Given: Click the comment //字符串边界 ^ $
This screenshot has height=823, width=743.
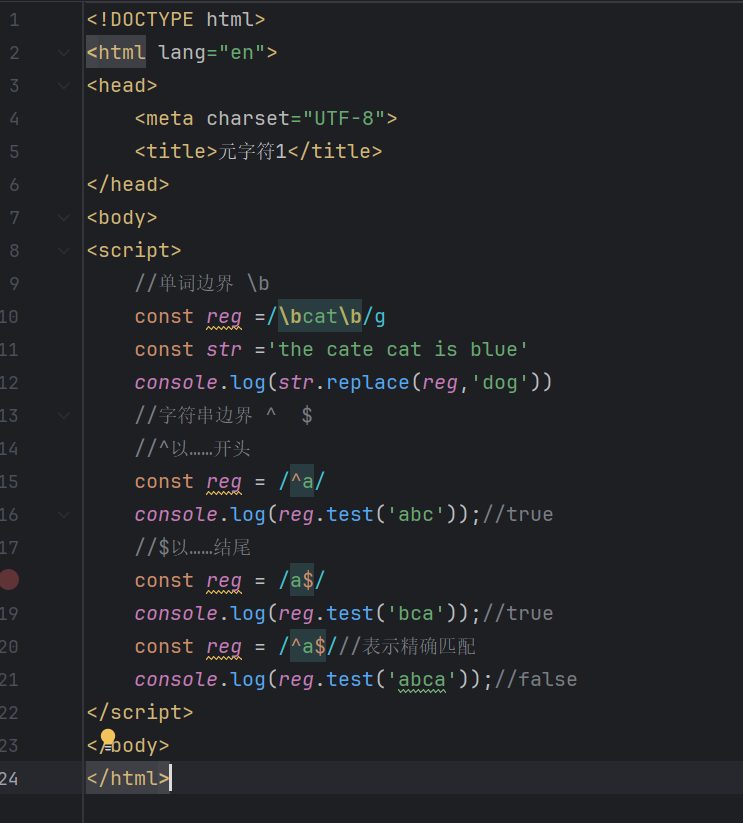Looking at the screenshot, I should click(x=224, y=416).
